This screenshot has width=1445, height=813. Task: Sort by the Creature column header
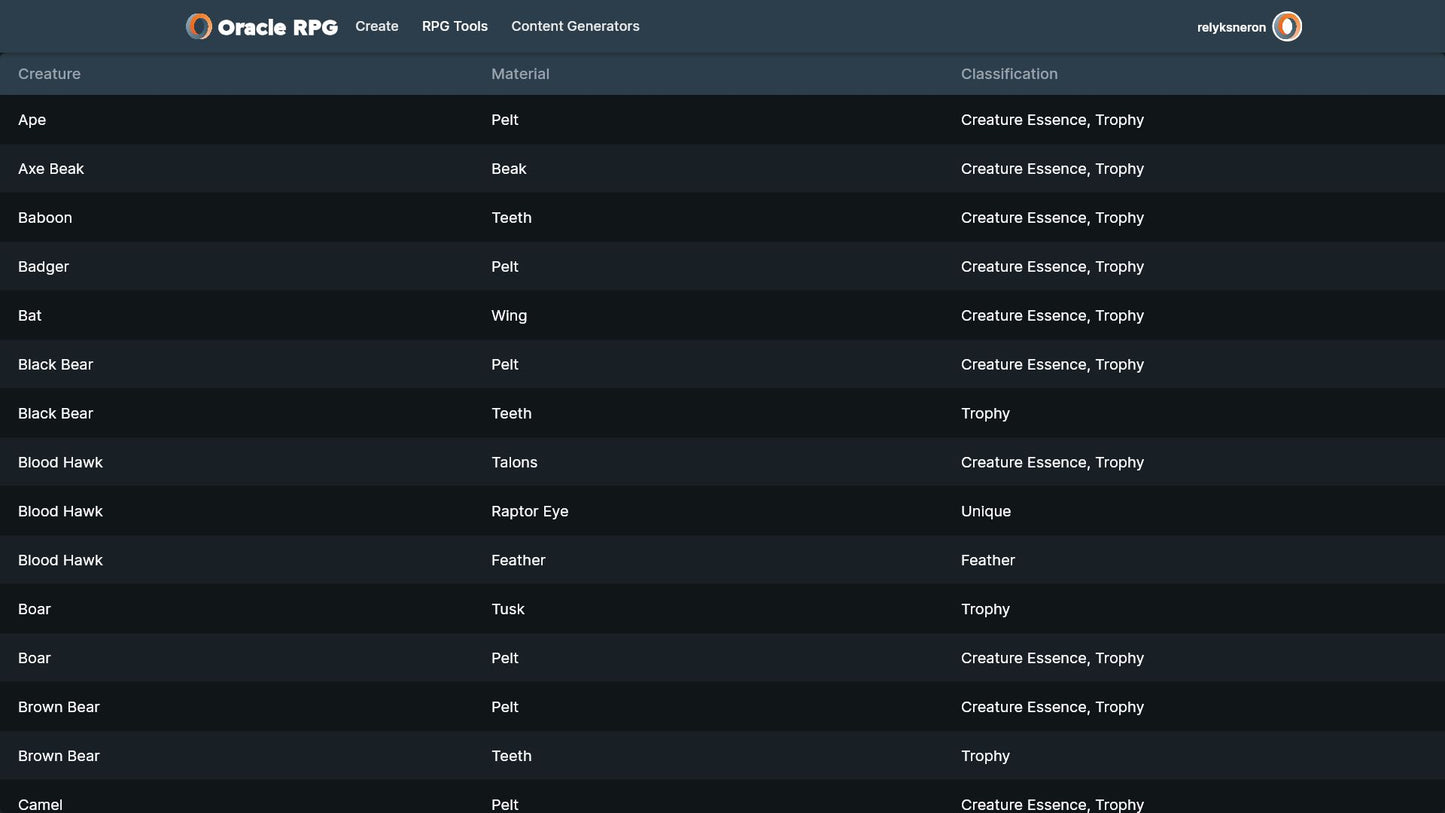tap(49, 74)
